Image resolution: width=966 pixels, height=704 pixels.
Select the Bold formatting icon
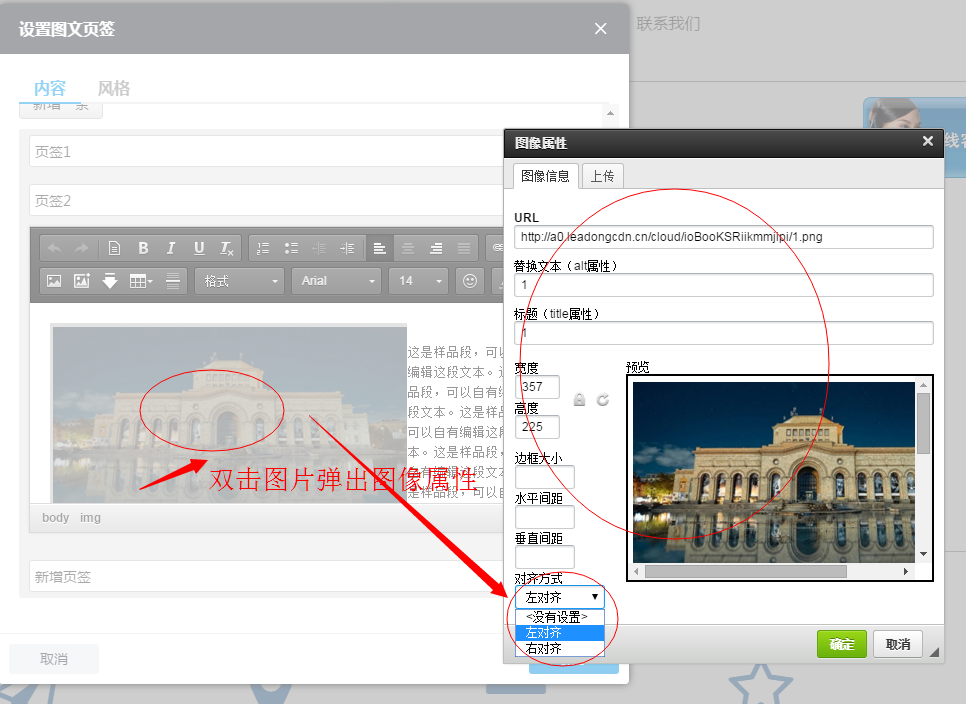[143, 249]
